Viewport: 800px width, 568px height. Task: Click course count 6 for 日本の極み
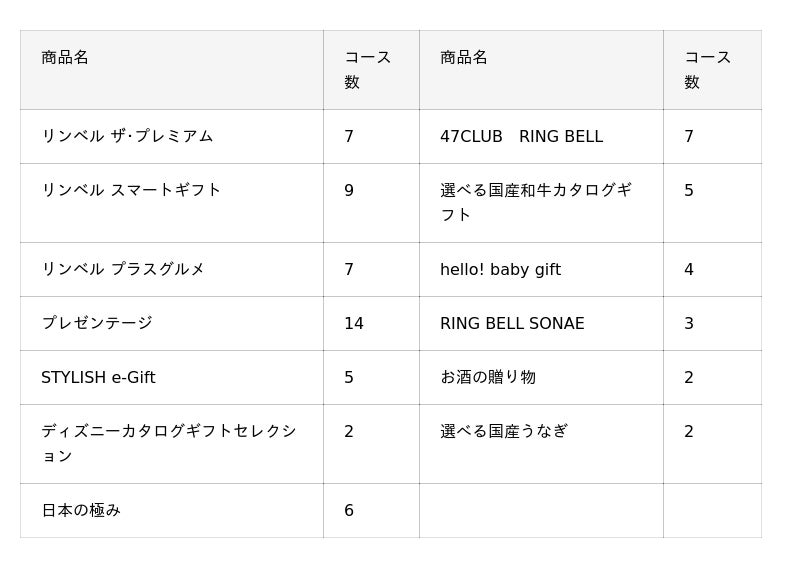tap(349, 510)
